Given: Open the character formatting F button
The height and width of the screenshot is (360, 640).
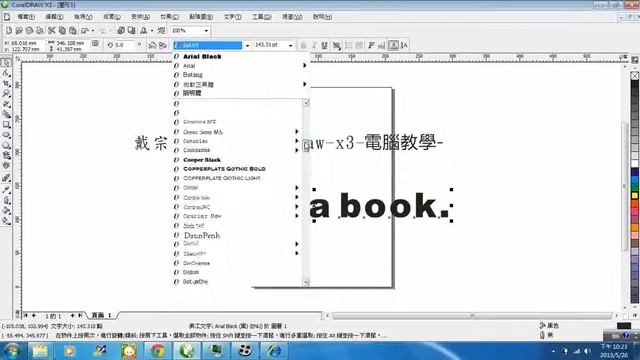Looking at the screenshot, I should tap(371, 45).
